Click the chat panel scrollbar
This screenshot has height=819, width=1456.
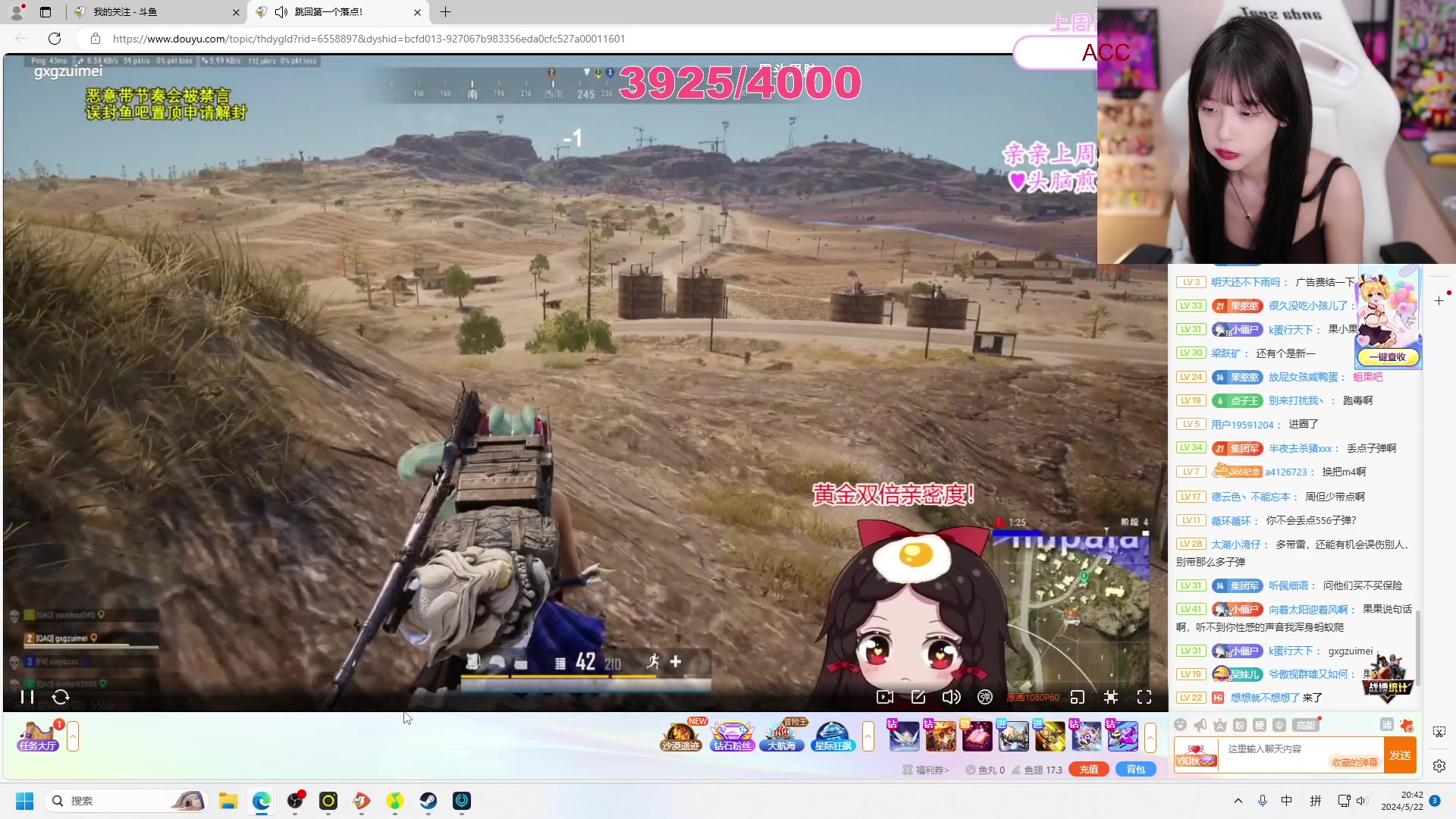pos(1417,648)
